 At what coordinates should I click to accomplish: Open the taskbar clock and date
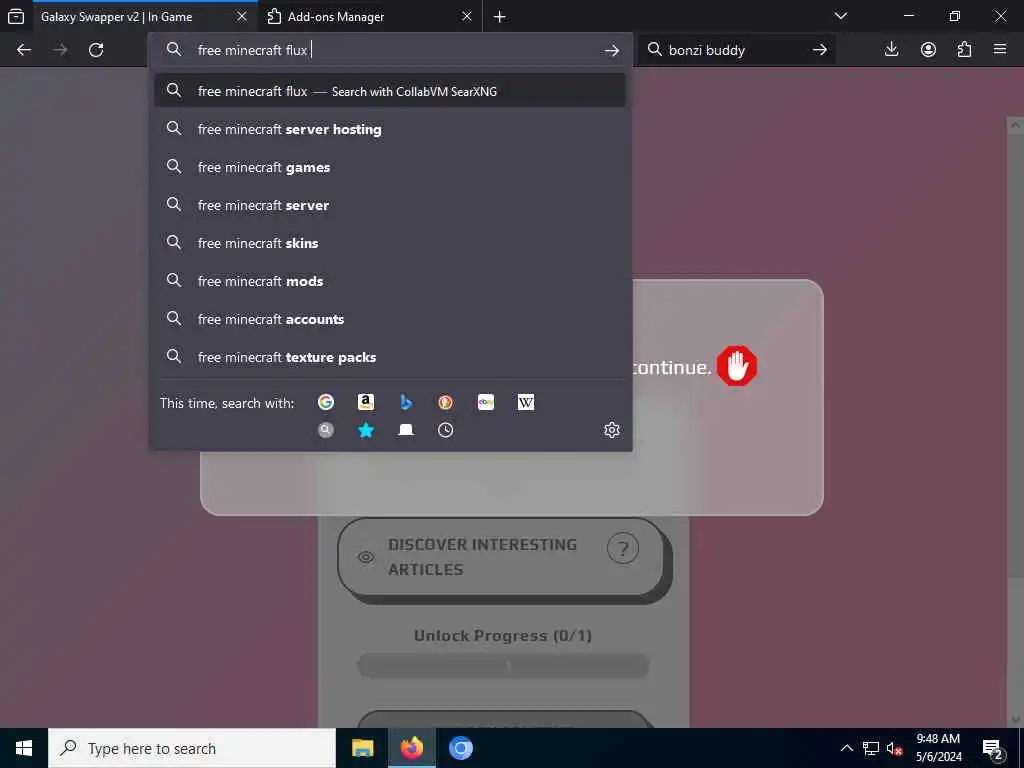[938, 748]
